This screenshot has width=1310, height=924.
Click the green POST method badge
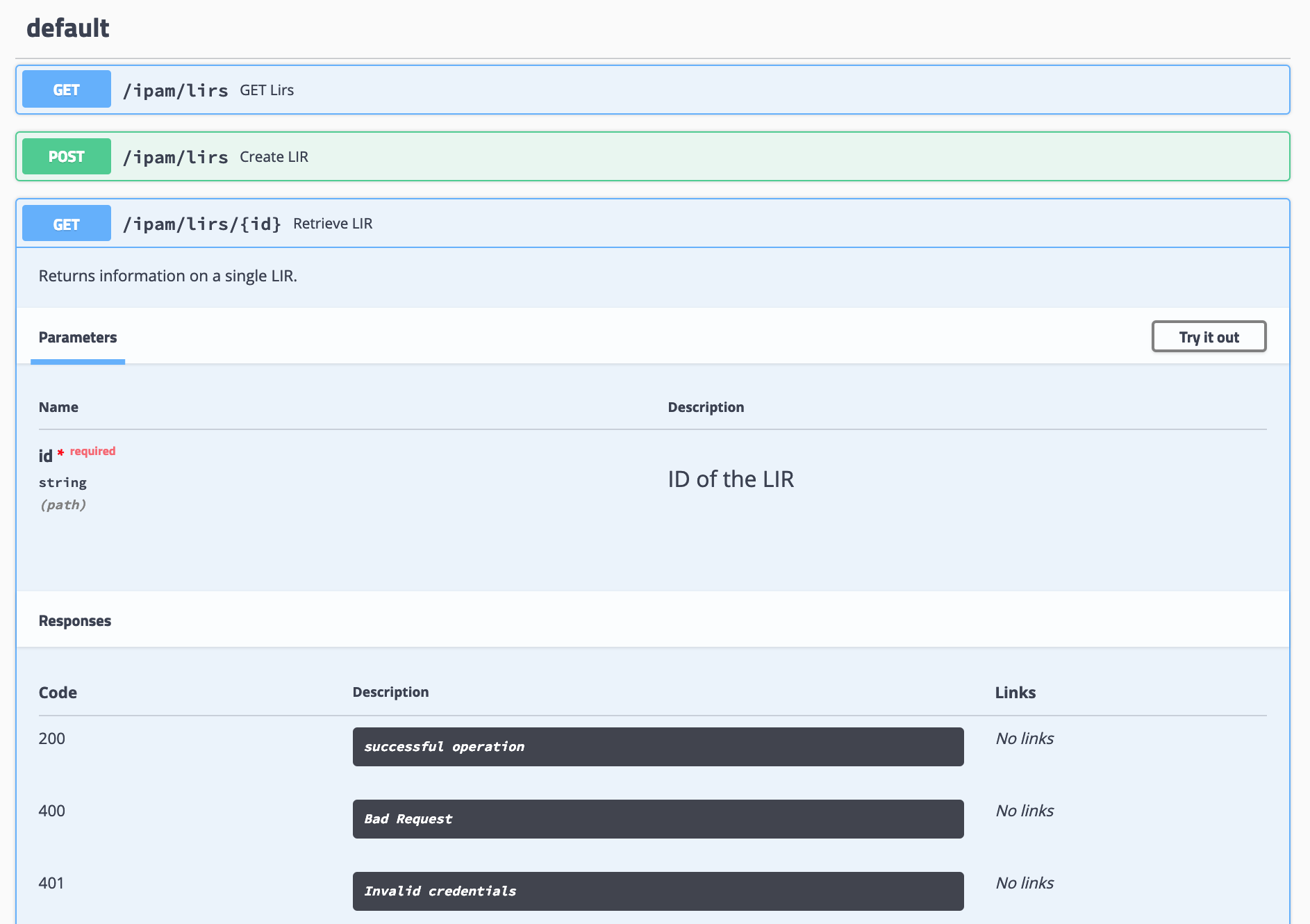tap(67, 156)
